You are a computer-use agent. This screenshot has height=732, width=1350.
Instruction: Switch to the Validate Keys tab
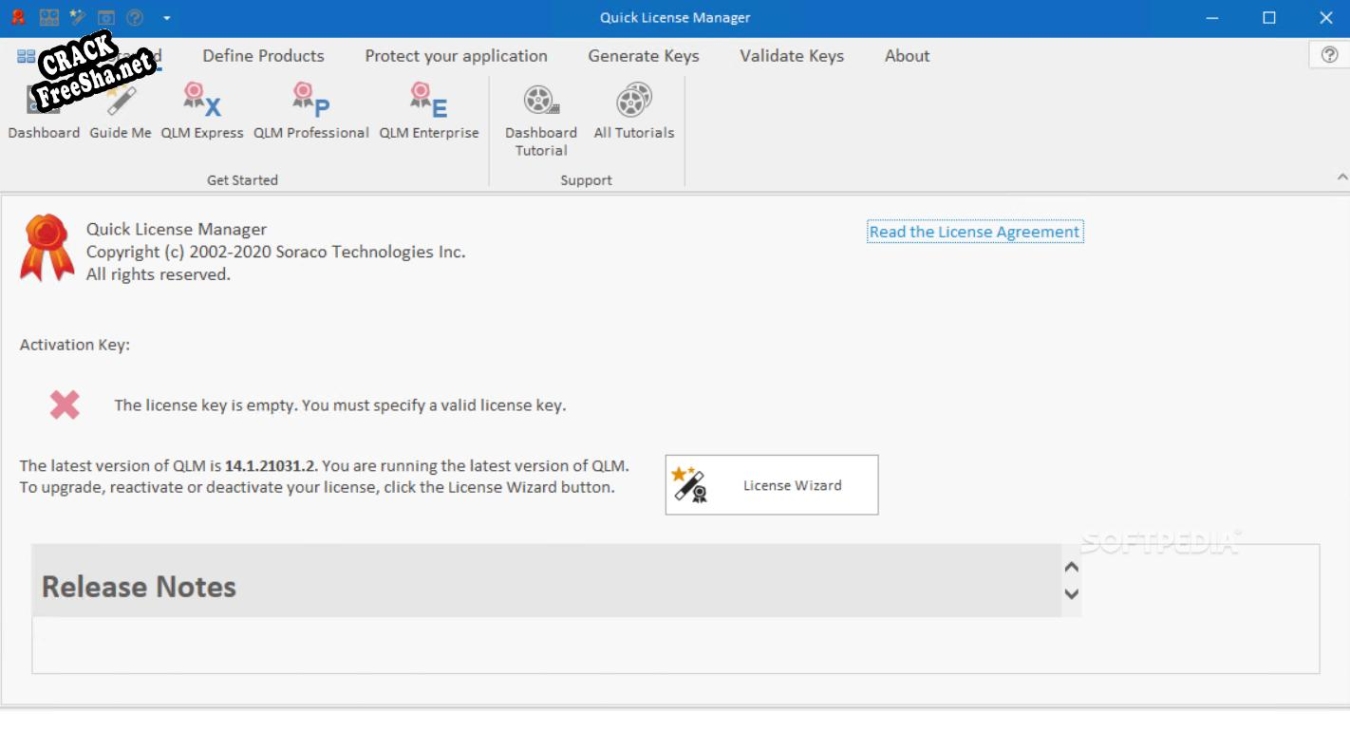(791, 56)
